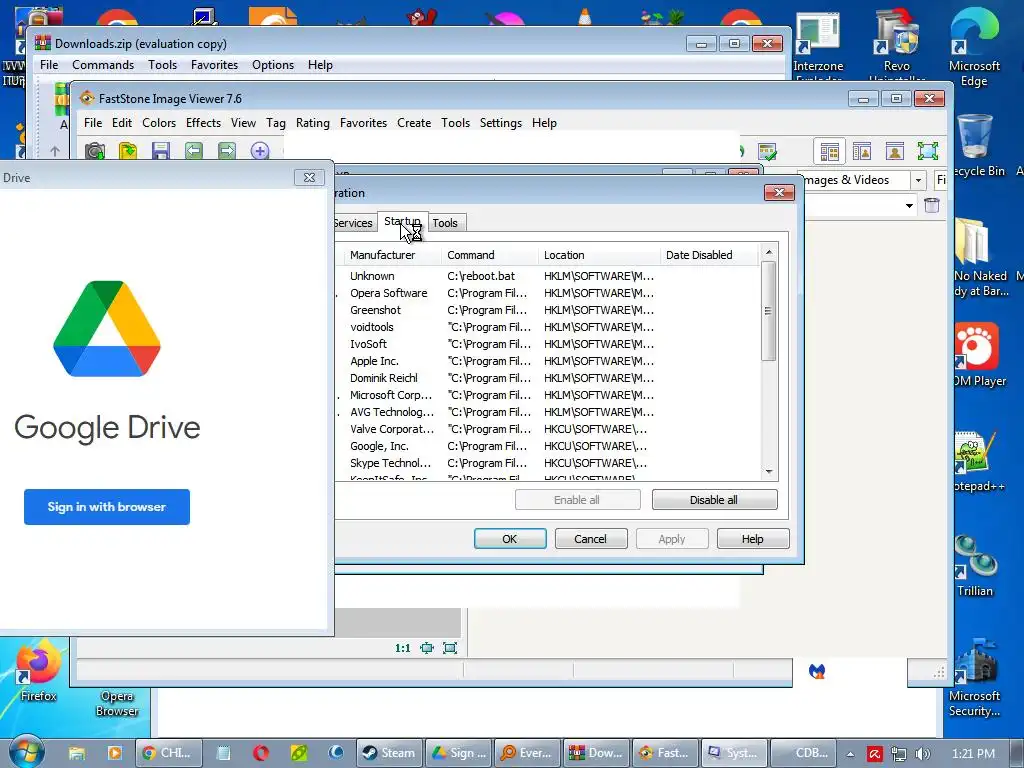Click the startup list scrollbar down arrow
Screen dimensions: 1024x768
(769, 472)
